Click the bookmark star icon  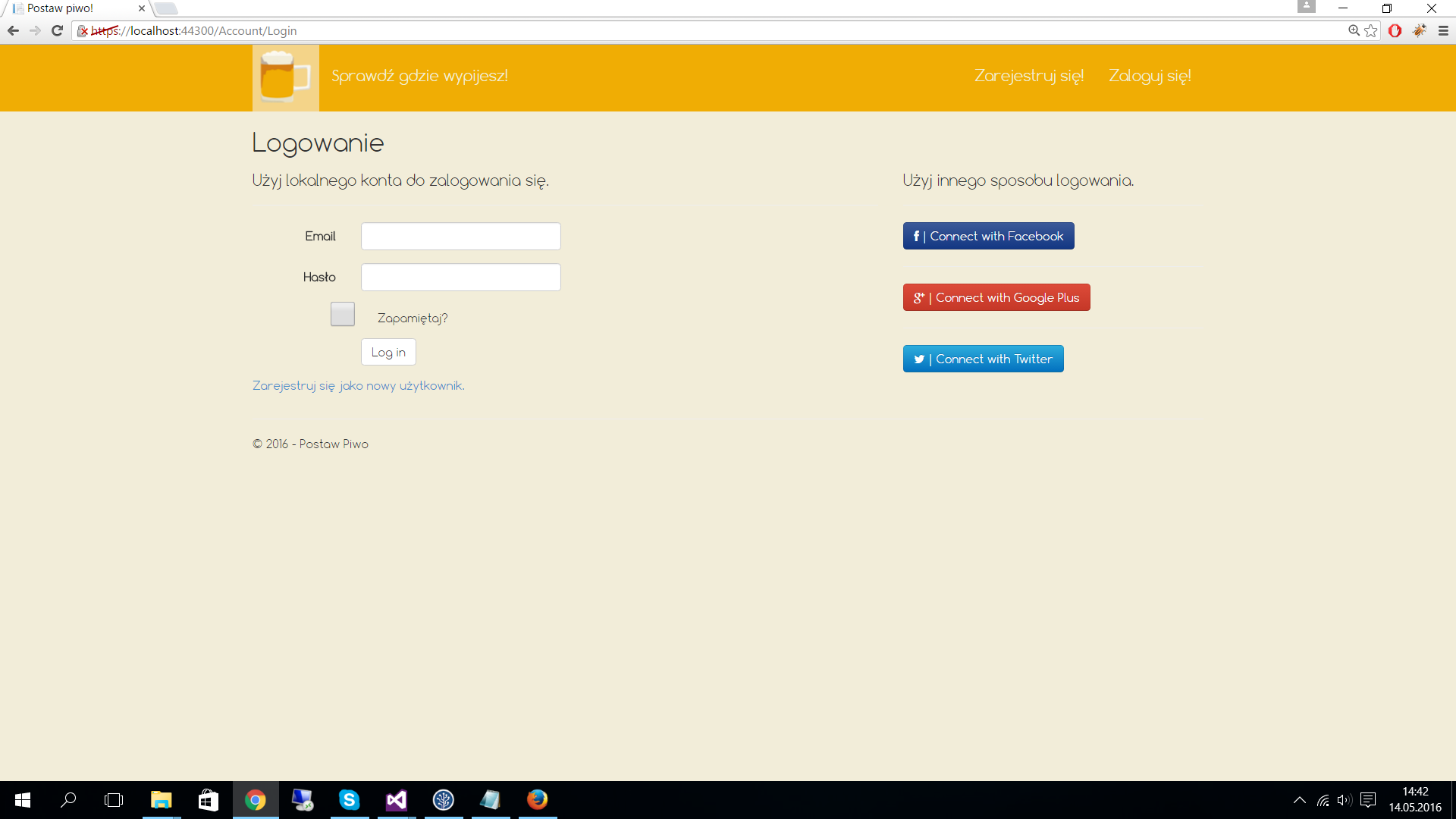pos(1371,30)
